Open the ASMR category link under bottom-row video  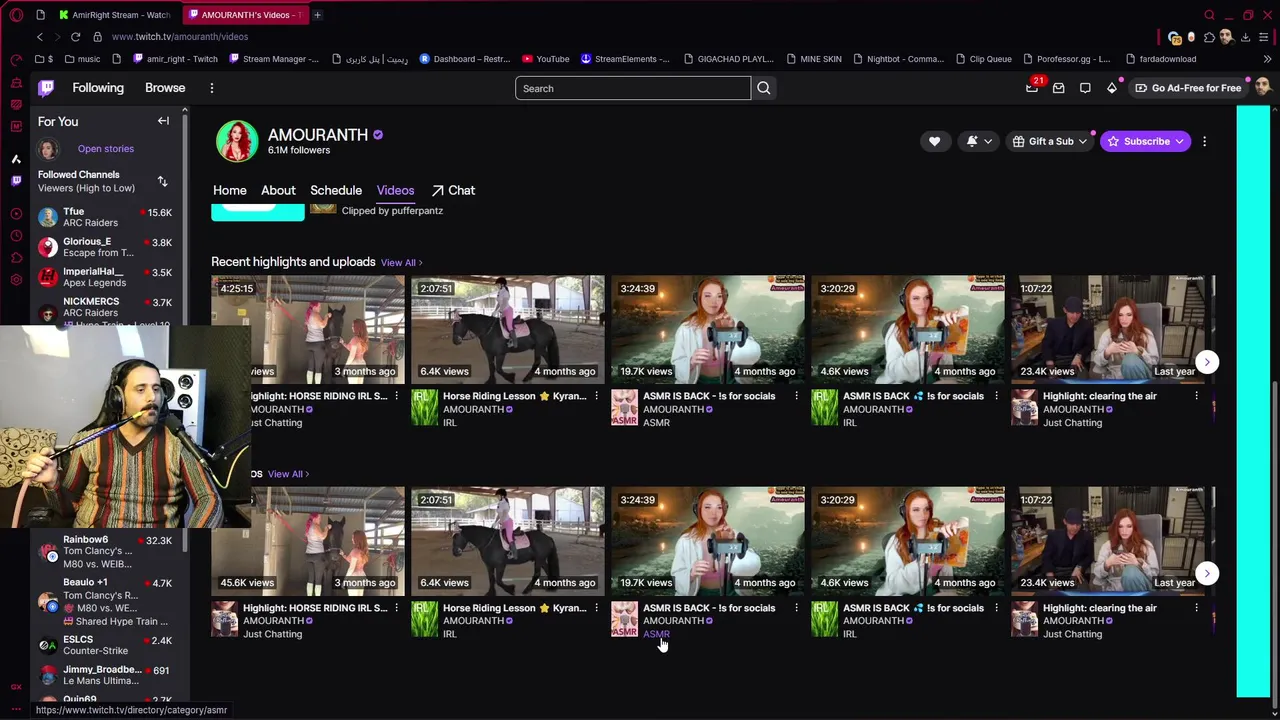point(656,634)
